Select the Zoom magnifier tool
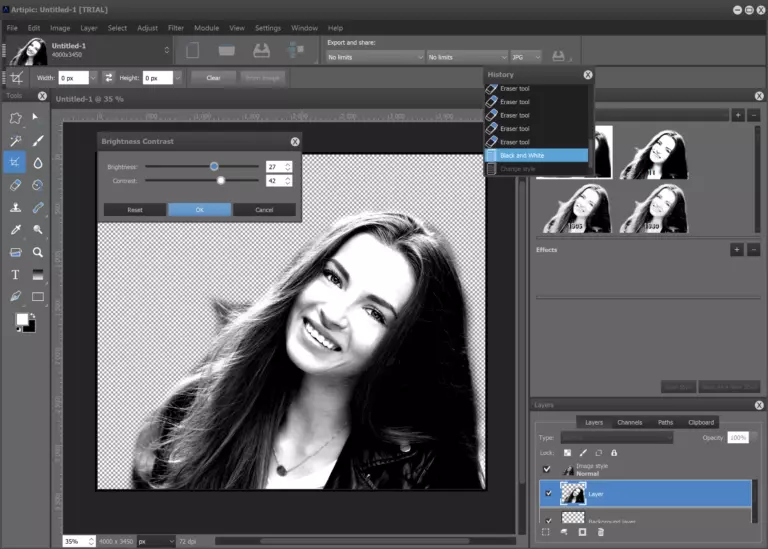This screenshot has height=549, width=768. tap(38, 252)
